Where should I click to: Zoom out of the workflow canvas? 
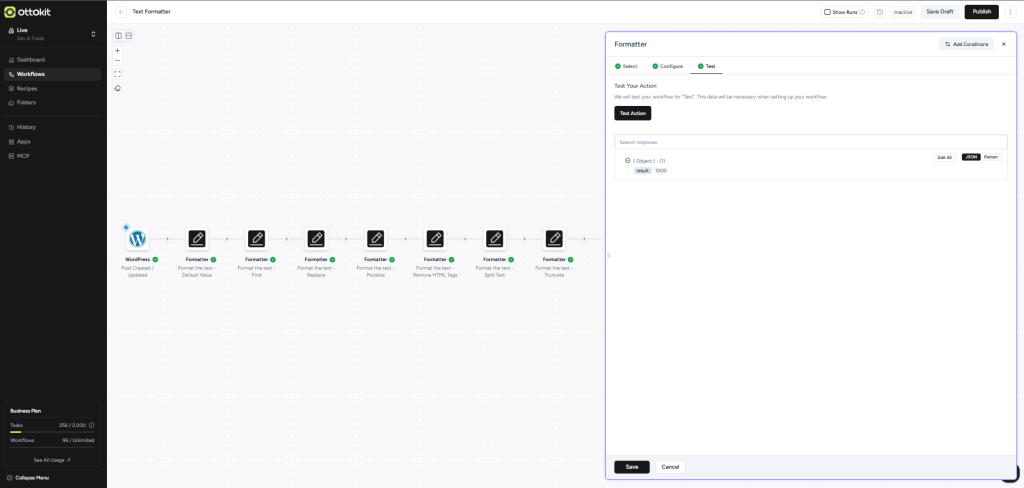pos(117,61)
